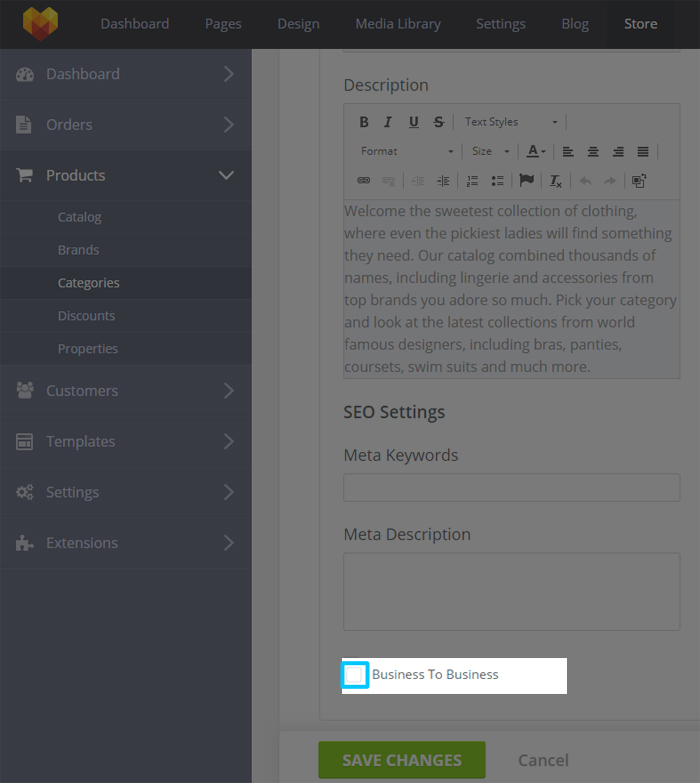Click the Save Changes button

coord(402,760)
